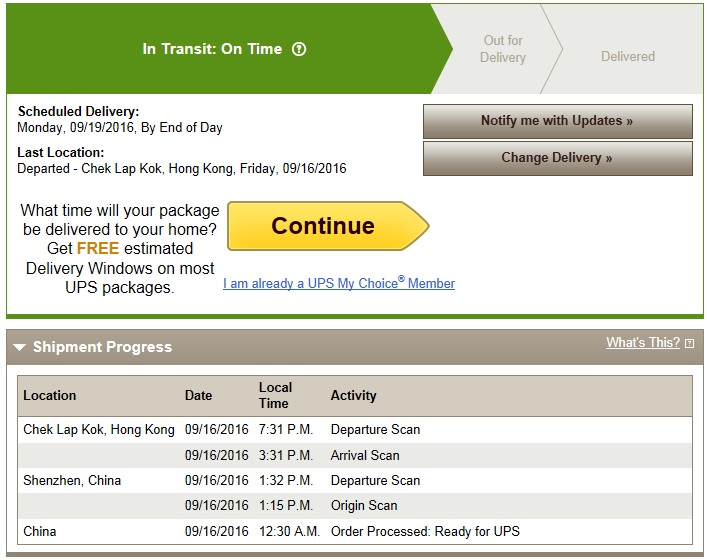Click the In Transit help question-mark icon

298,49
